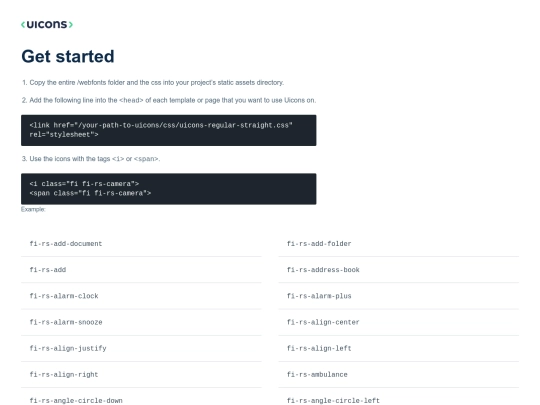
Task: Click the fi-rs-add entry
Action: pos(141,270)
